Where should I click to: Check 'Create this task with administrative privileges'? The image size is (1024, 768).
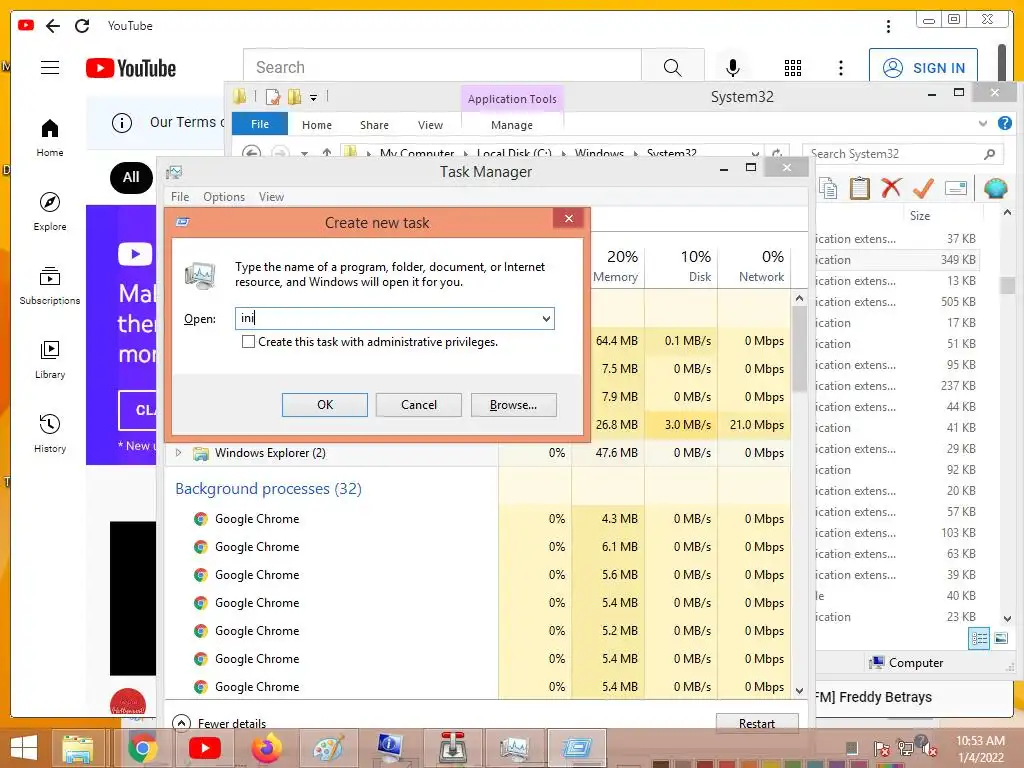(248, 342)
